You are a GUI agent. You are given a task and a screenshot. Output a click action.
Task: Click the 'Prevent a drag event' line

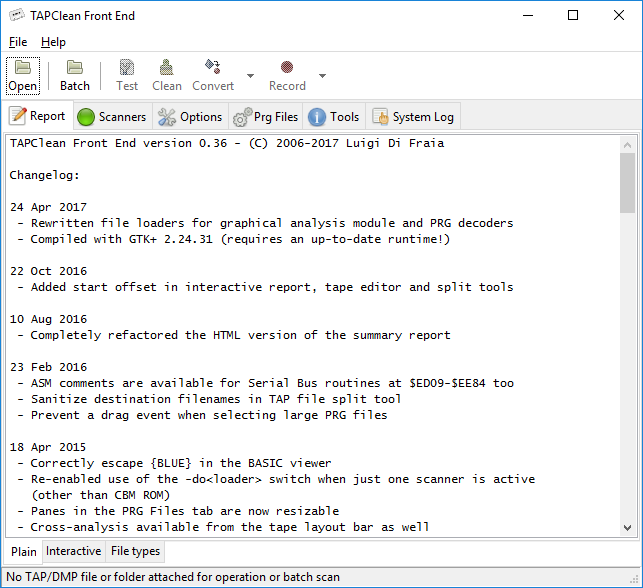(x=202, y=415)
